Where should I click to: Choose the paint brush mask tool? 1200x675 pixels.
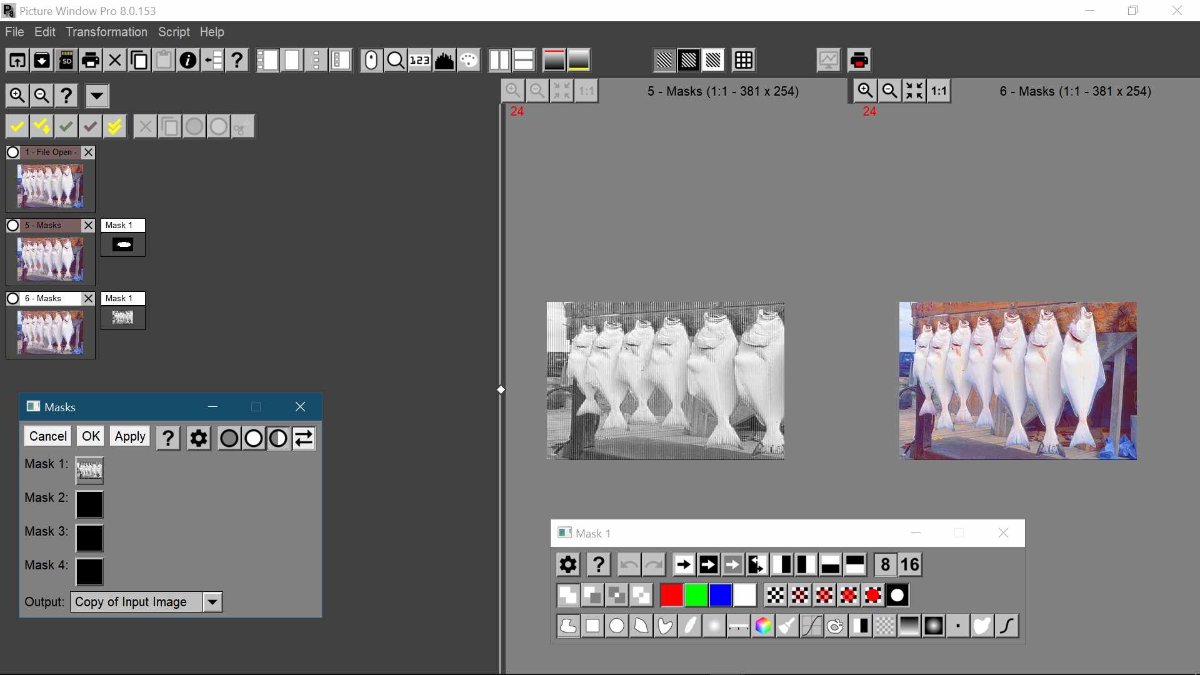pyautogui.click(x=787, y=626)
